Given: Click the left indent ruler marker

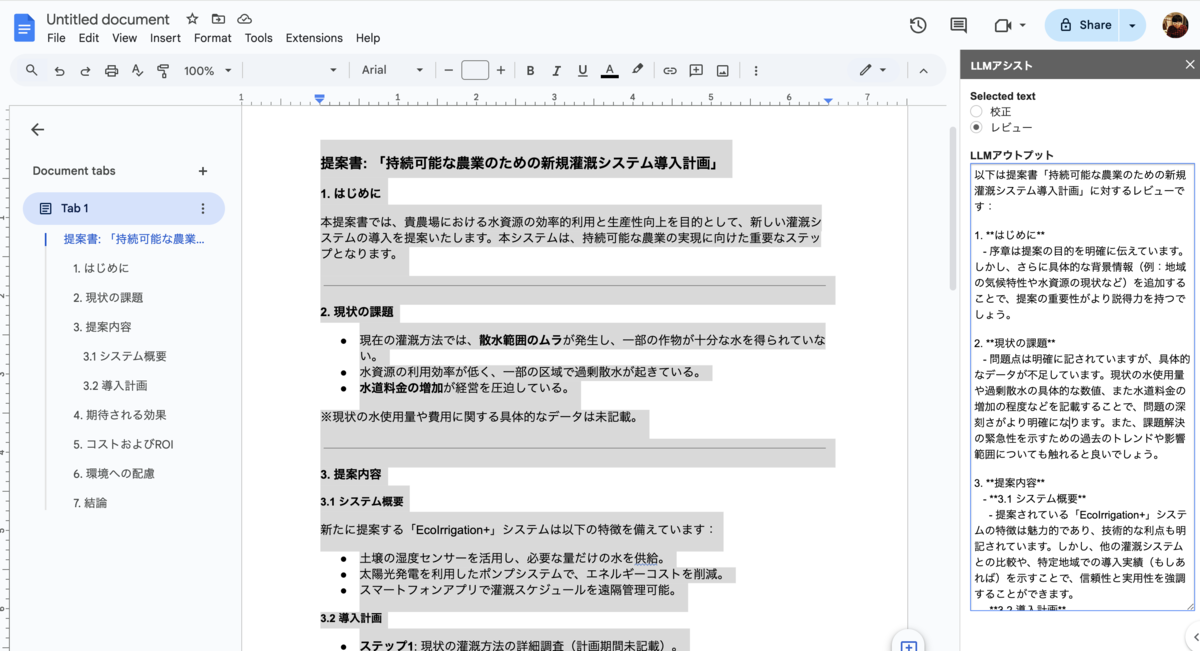Looking at the screenshot, I should (x=319, y=98).
